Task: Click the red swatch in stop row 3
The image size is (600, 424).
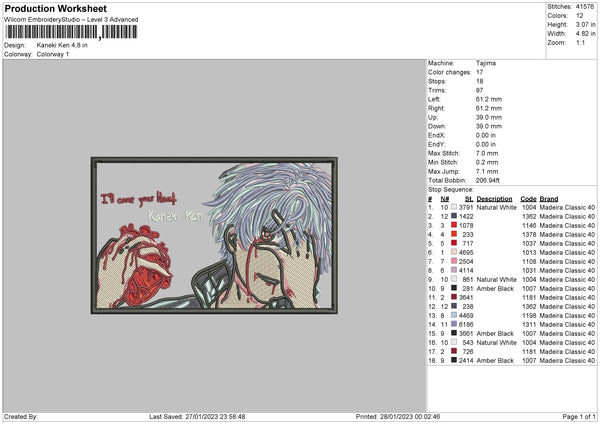Action: (x=454, y=225)
